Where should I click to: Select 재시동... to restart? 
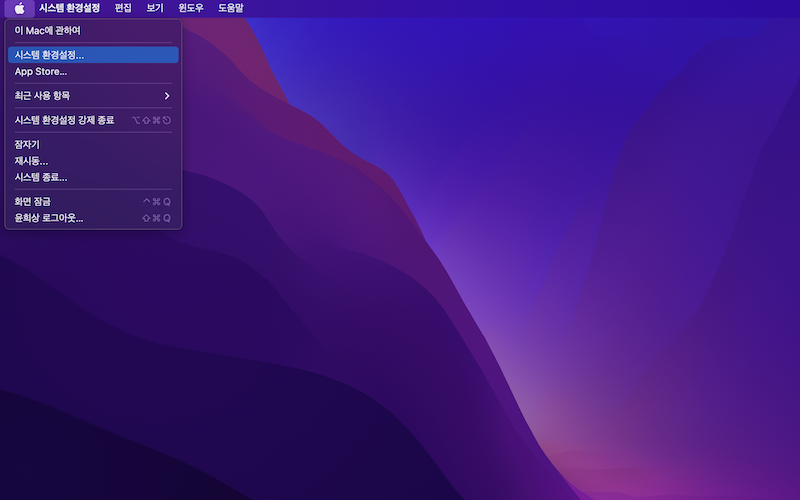[x=93, y=161]
